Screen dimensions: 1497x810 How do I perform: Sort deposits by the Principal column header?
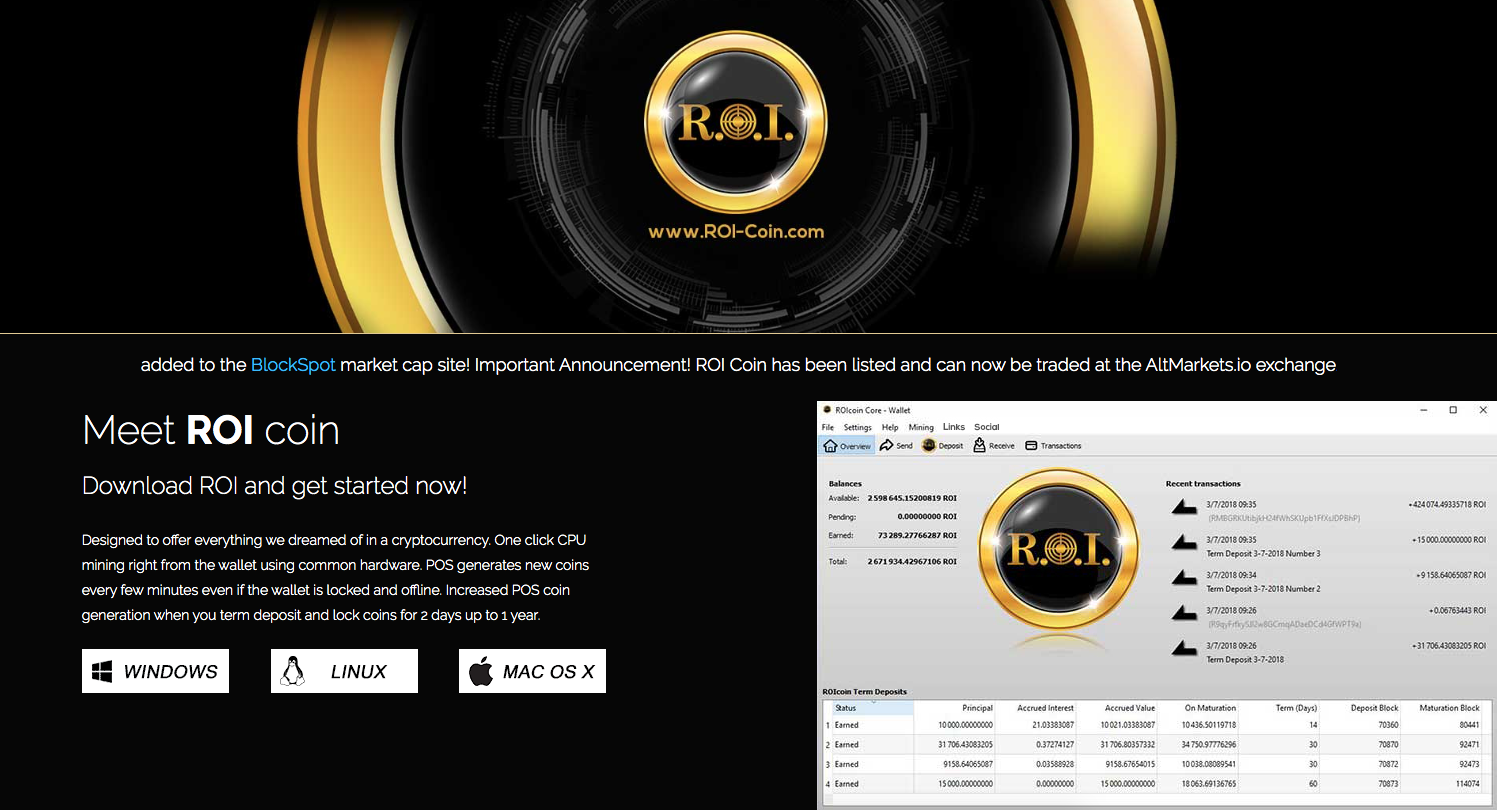955,708
